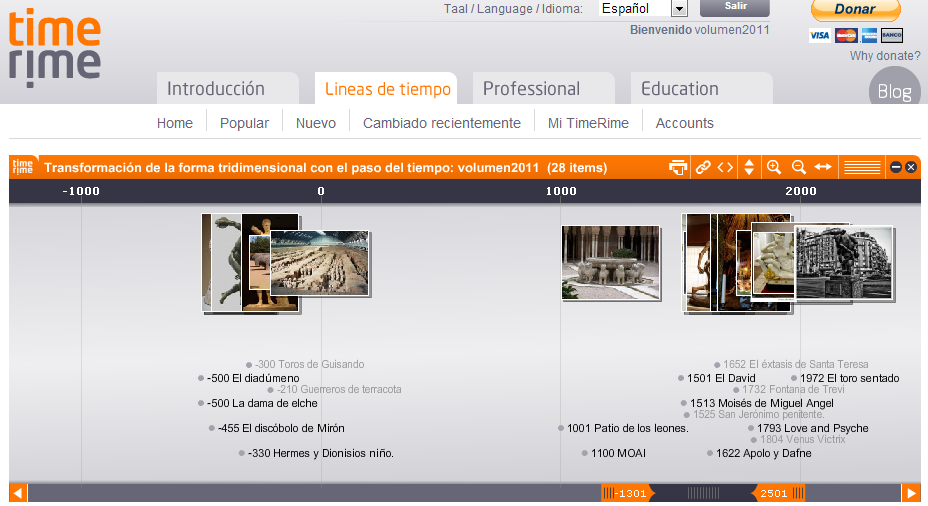Open the Accounts submenu item
Screen dimensions: 928x506
point(685,123)
